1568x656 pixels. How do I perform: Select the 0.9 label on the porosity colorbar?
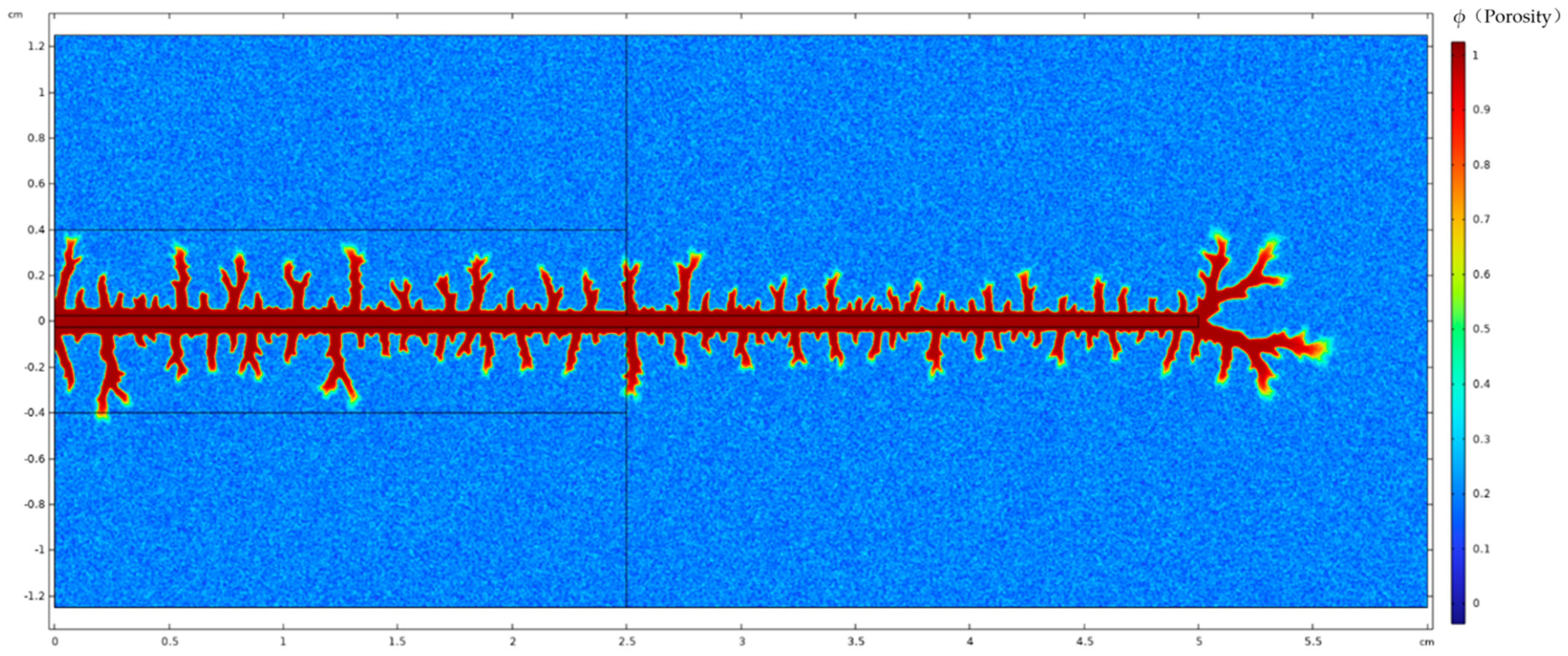point(1482,109)
